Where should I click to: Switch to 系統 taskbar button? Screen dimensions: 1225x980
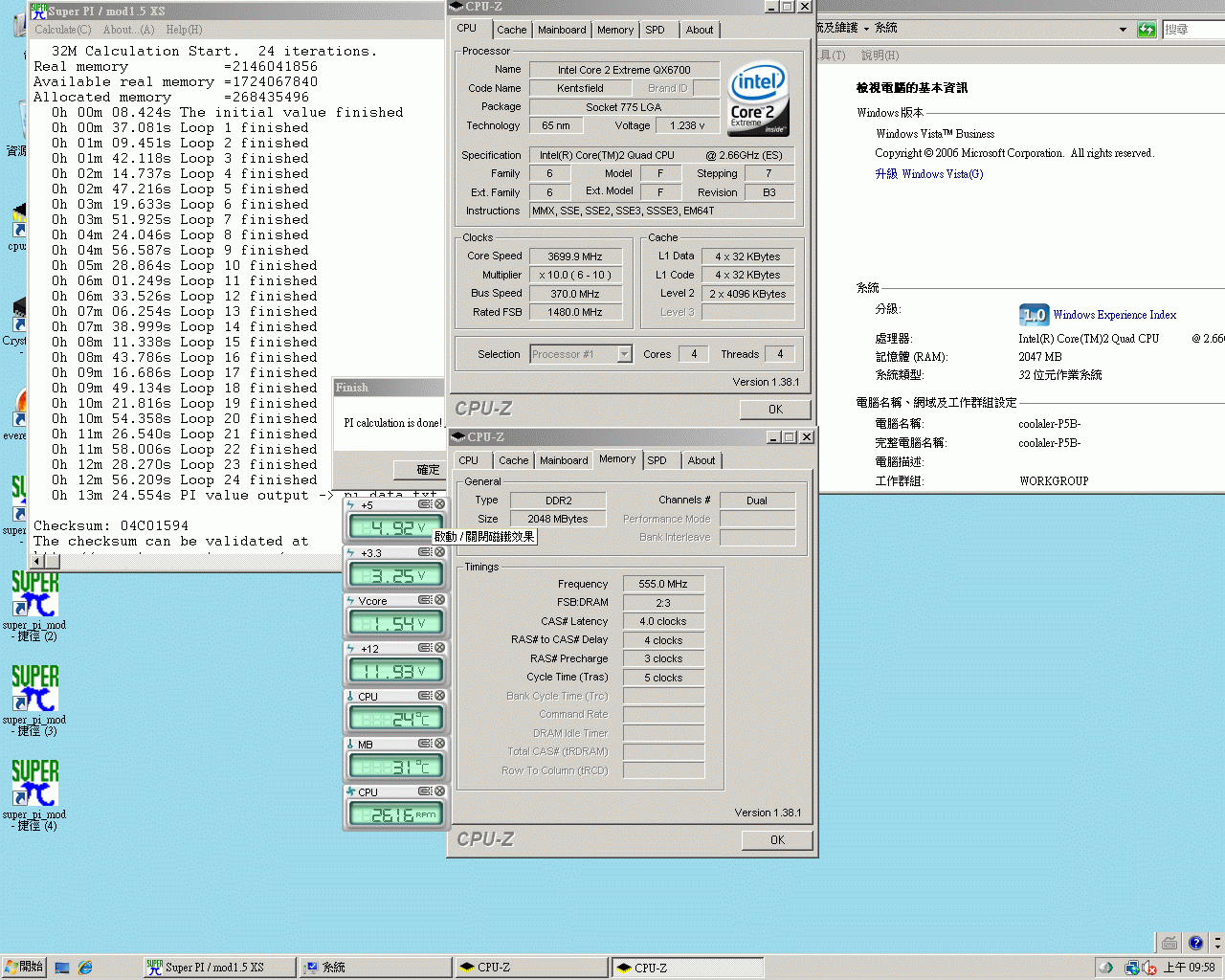click(374, 968)
